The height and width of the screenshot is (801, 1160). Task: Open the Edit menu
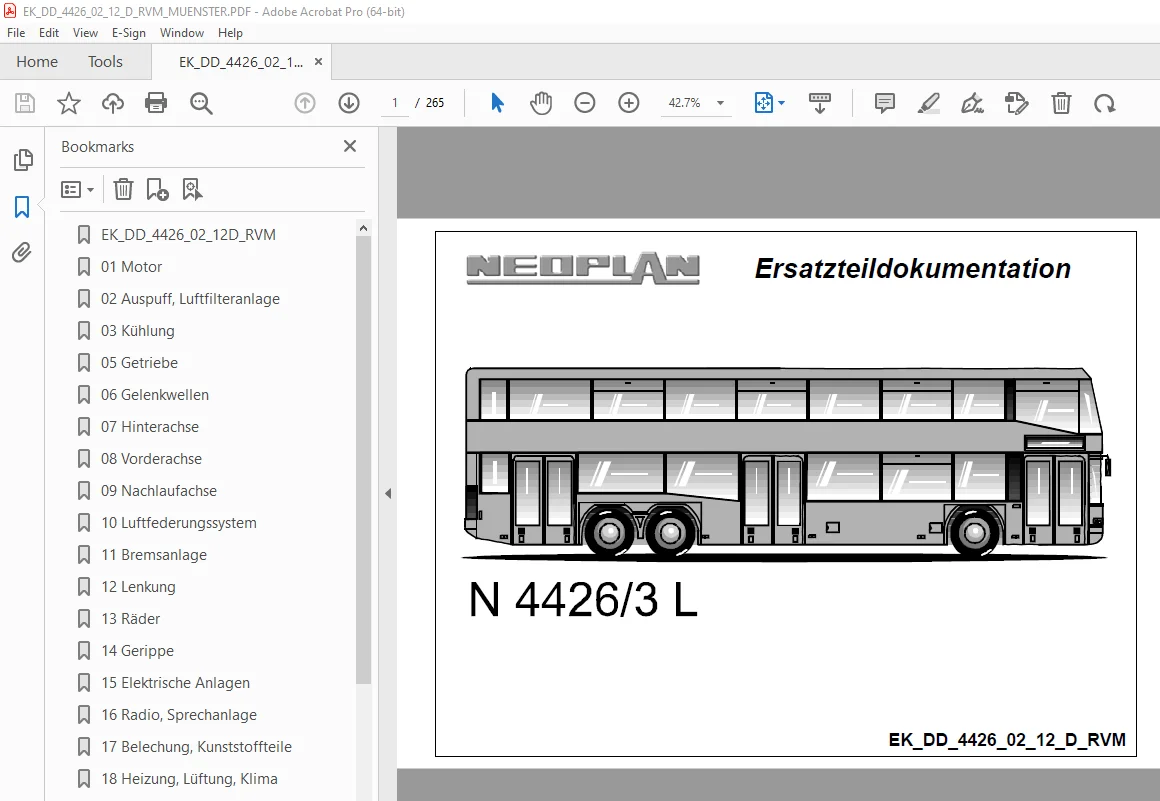(x=49, y=33)
